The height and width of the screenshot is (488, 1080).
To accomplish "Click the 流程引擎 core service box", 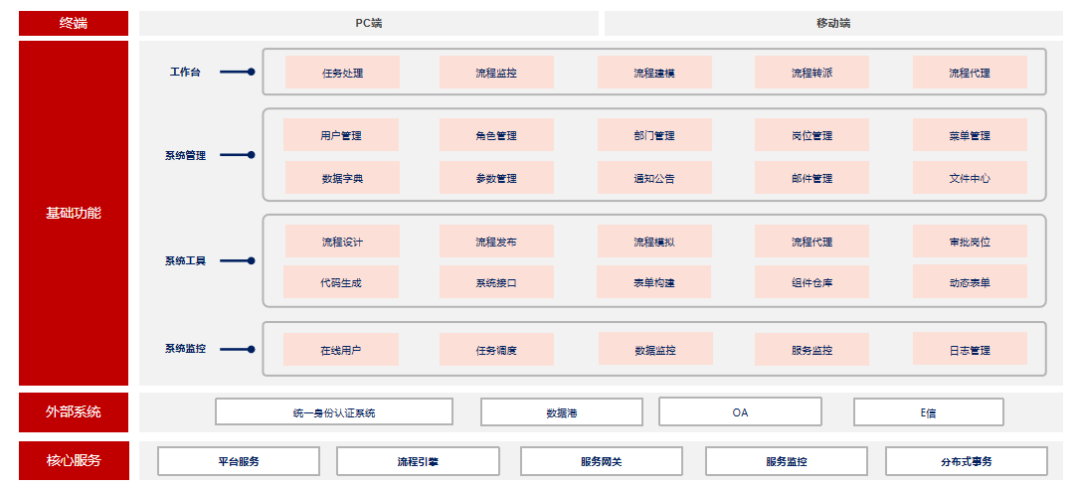I will coord(417,461).
